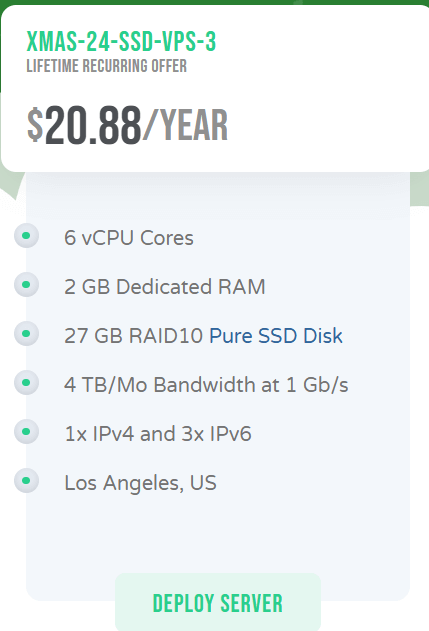Viewport: 429px width, 631px height.
Task: Open the Pure SSD Disk link
Action: (276, 336)
